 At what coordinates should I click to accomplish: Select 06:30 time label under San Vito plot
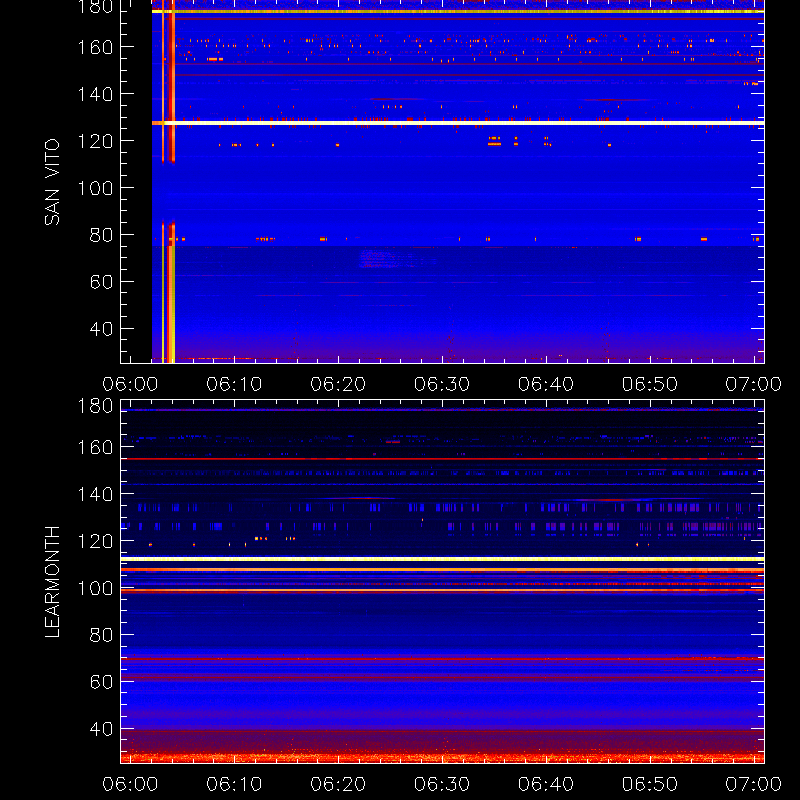pos(442,384)
